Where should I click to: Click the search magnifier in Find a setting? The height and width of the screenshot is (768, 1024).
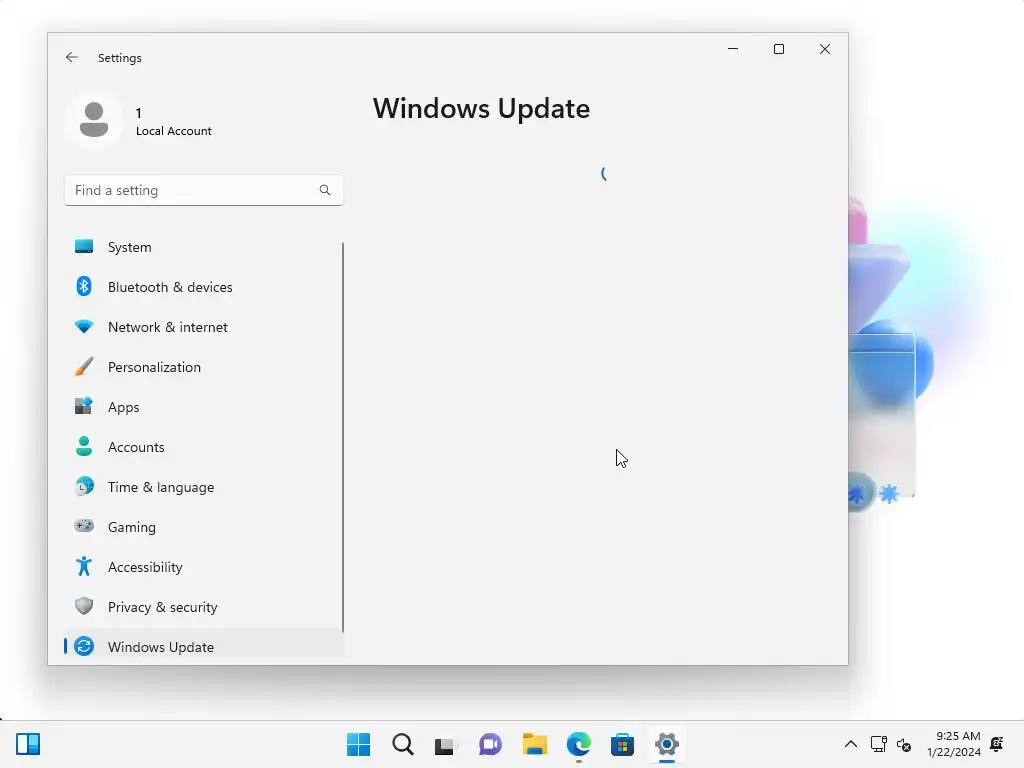click(x=325, y=190)
